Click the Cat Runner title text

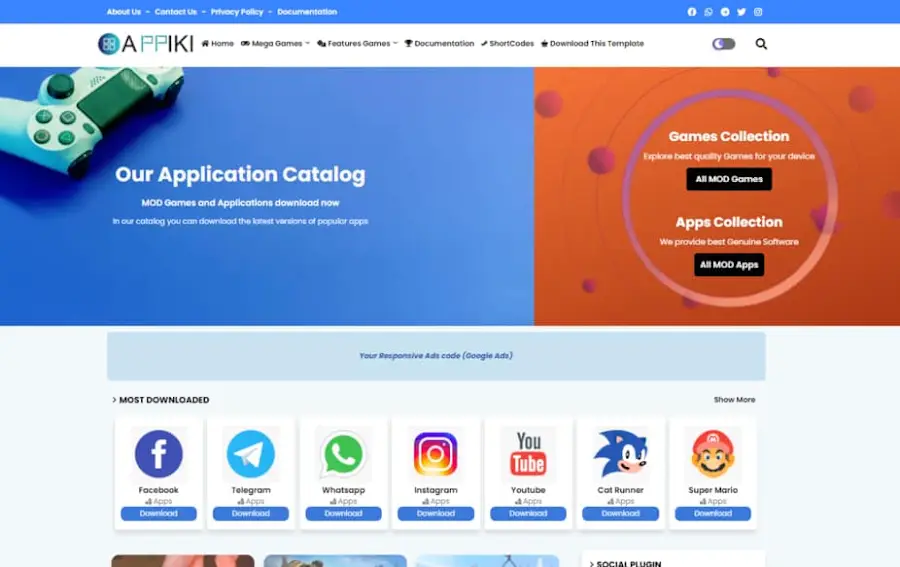[620, 490]
